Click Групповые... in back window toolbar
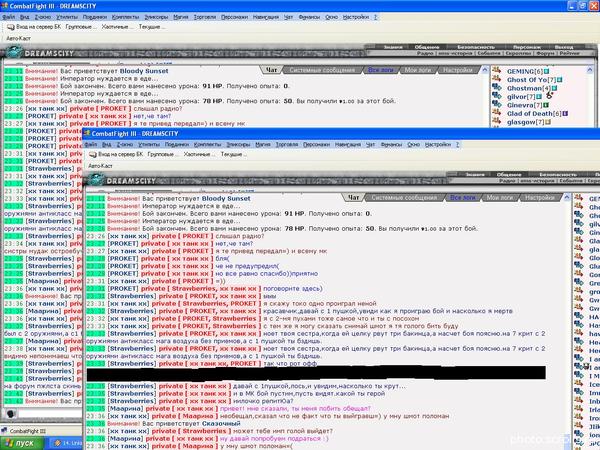600x450 pixels. click(x=81, y=27)
